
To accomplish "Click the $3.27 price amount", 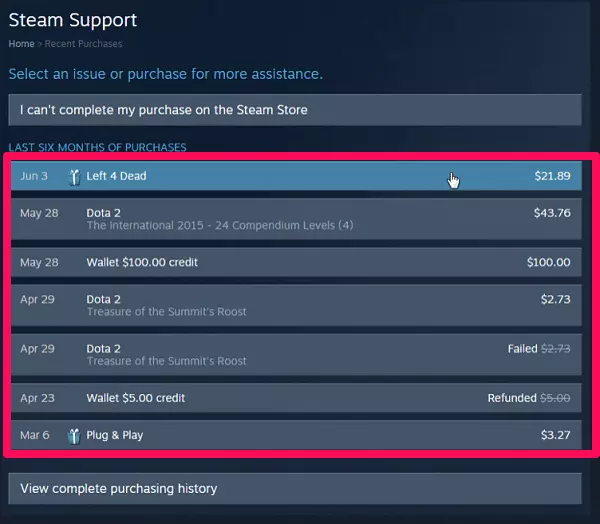I will coord(555,436).
